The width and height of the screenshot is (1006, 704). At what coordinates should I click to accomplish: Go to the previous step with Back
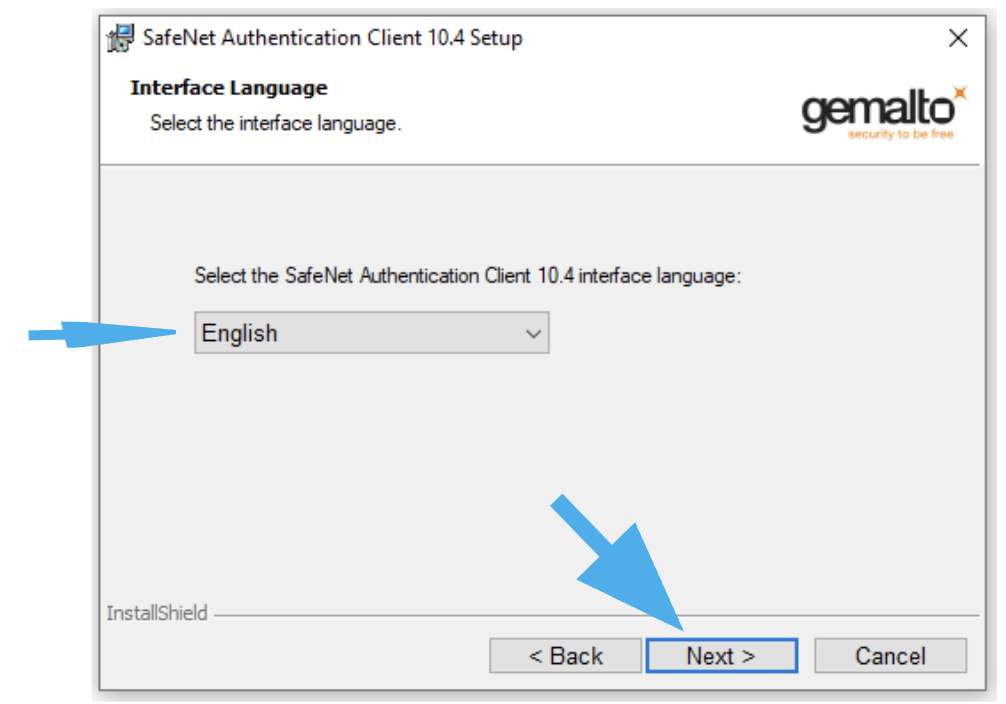[565, 656]
